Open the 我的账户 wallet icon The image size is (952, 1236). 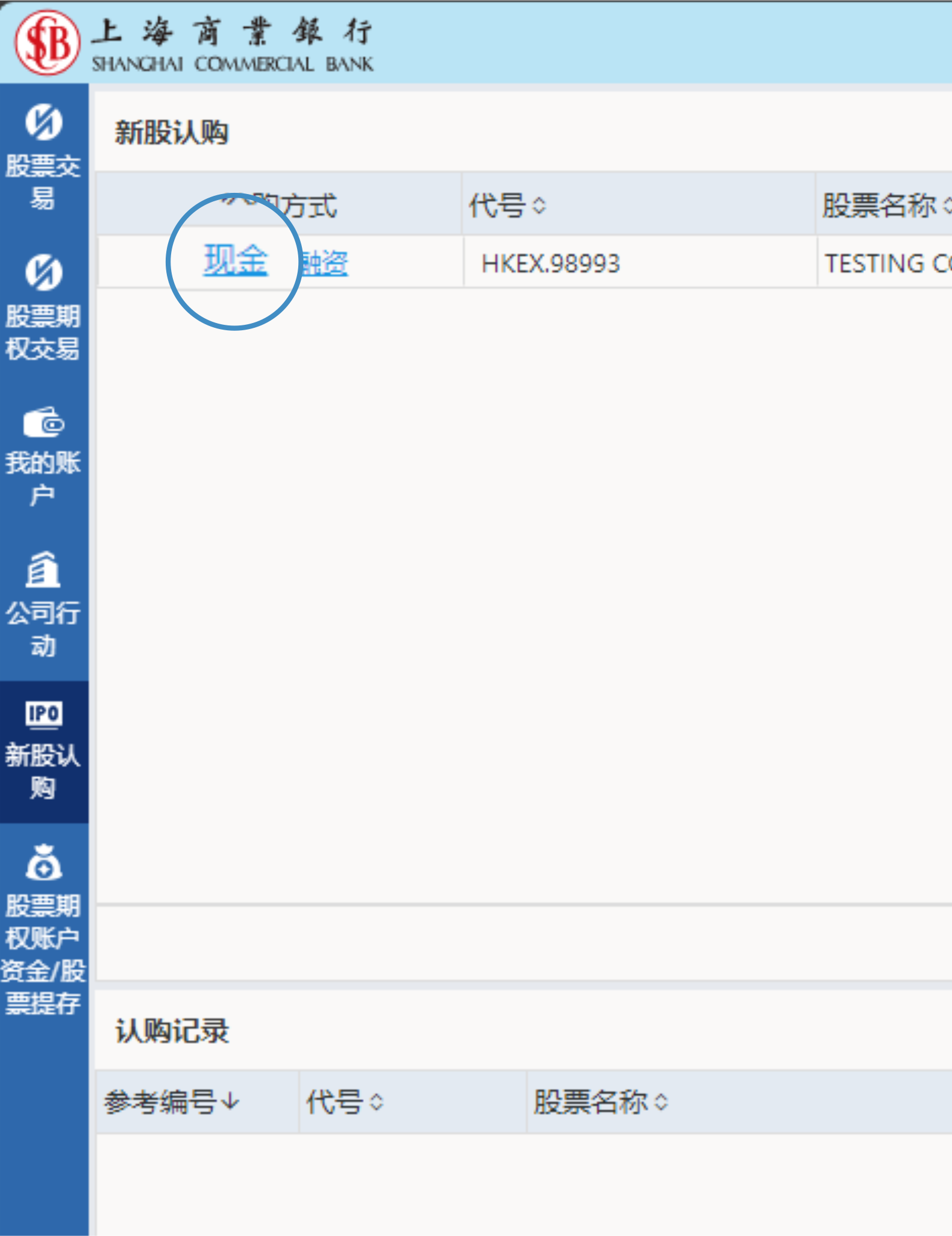[43, 422]
